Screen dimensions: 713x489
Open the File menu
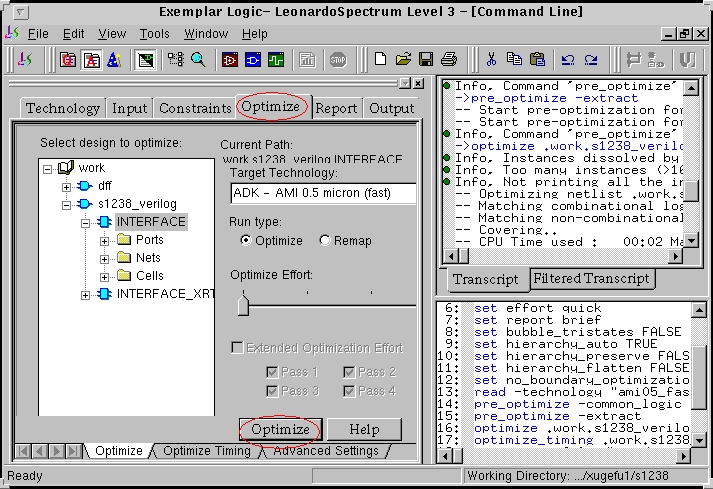pos(38,34)
